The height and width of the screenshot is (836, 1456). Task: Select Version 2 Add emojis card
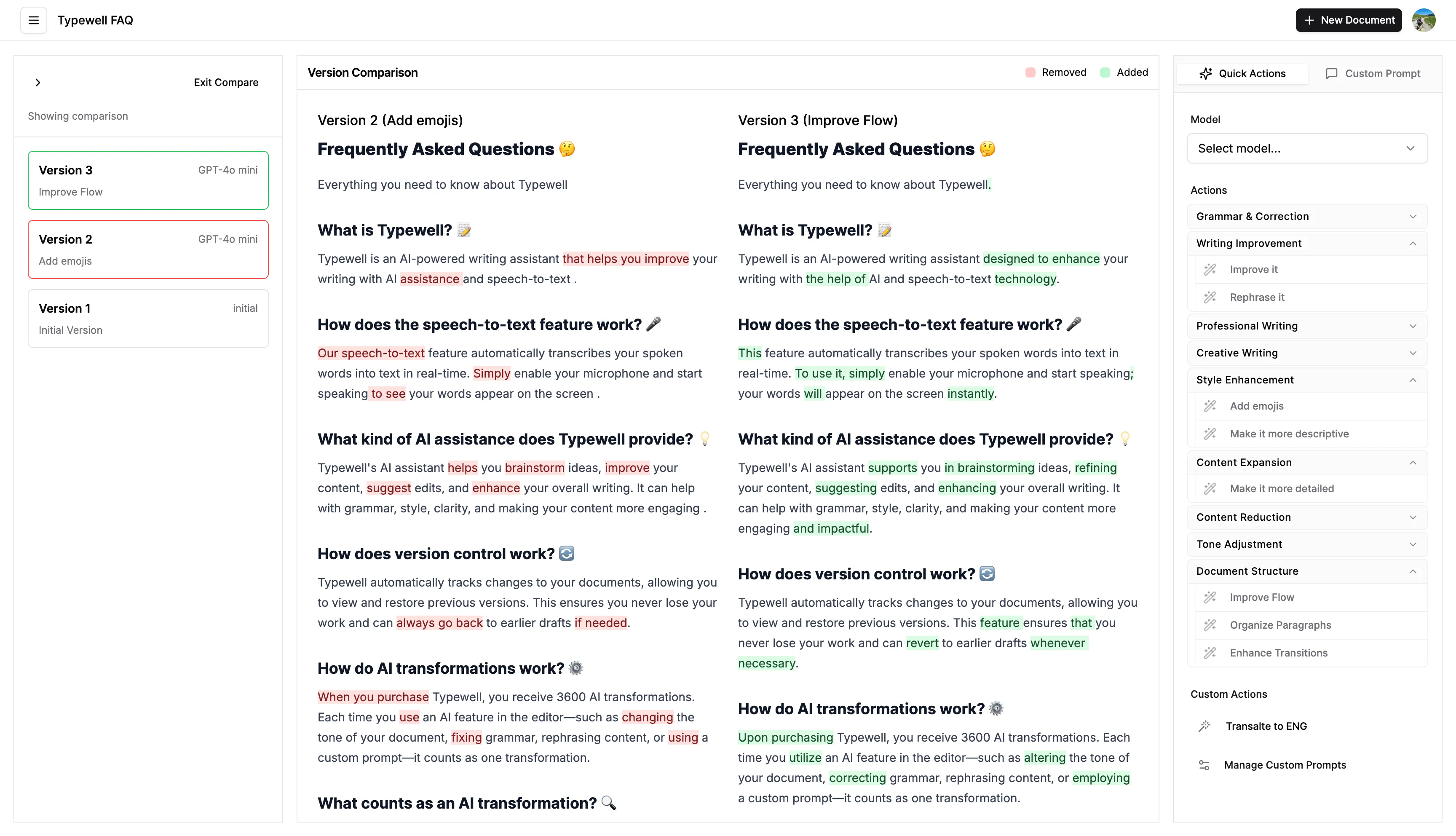tap(148, 249)
